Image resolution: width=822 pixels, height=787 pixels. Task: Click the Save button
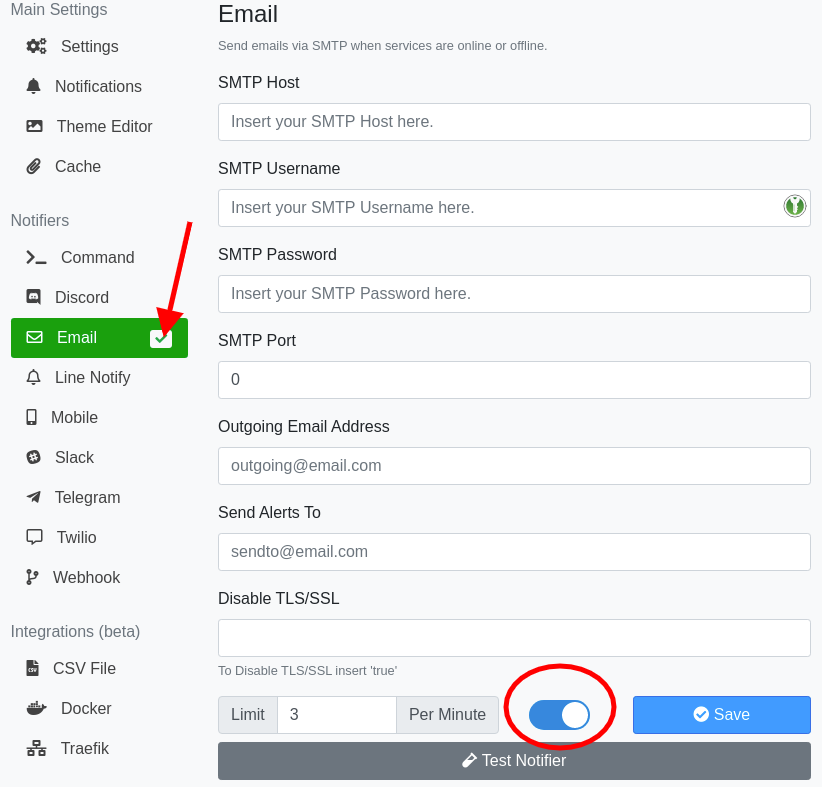(x=721, y=714)
